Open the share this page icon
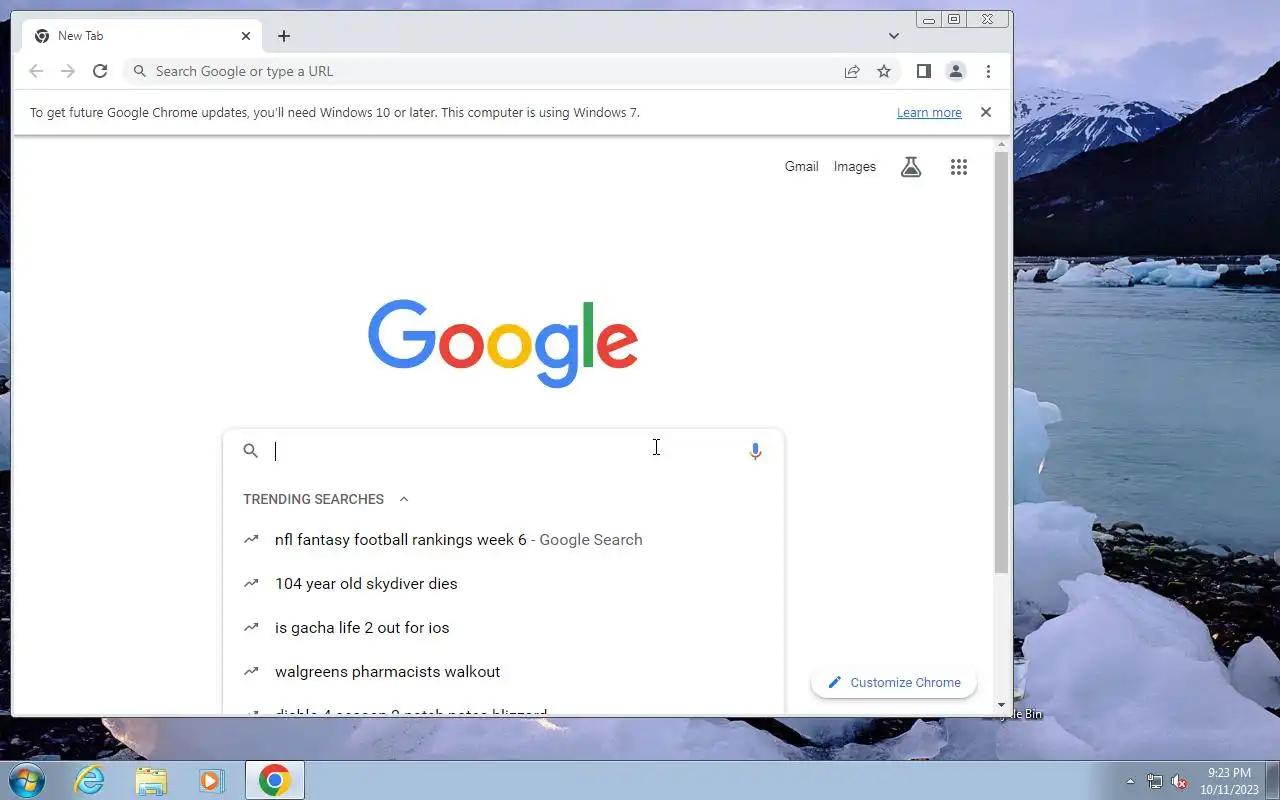Viewport: 1280px width, 800px height. pyautogui.click(x=852, y=71)
